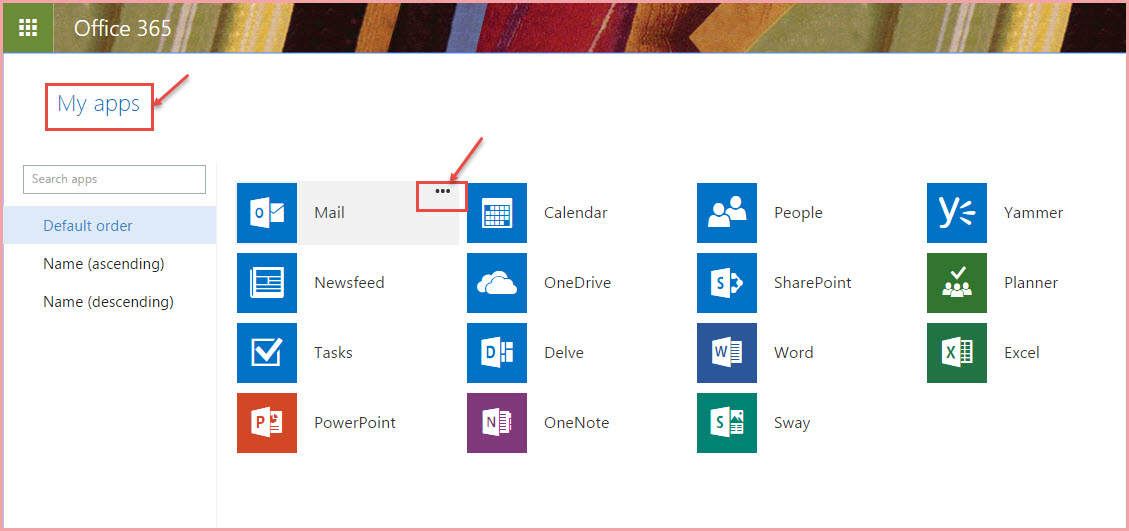Sort apps by Name (descending)
1129x531 pixels.
[x=109, y=303]
